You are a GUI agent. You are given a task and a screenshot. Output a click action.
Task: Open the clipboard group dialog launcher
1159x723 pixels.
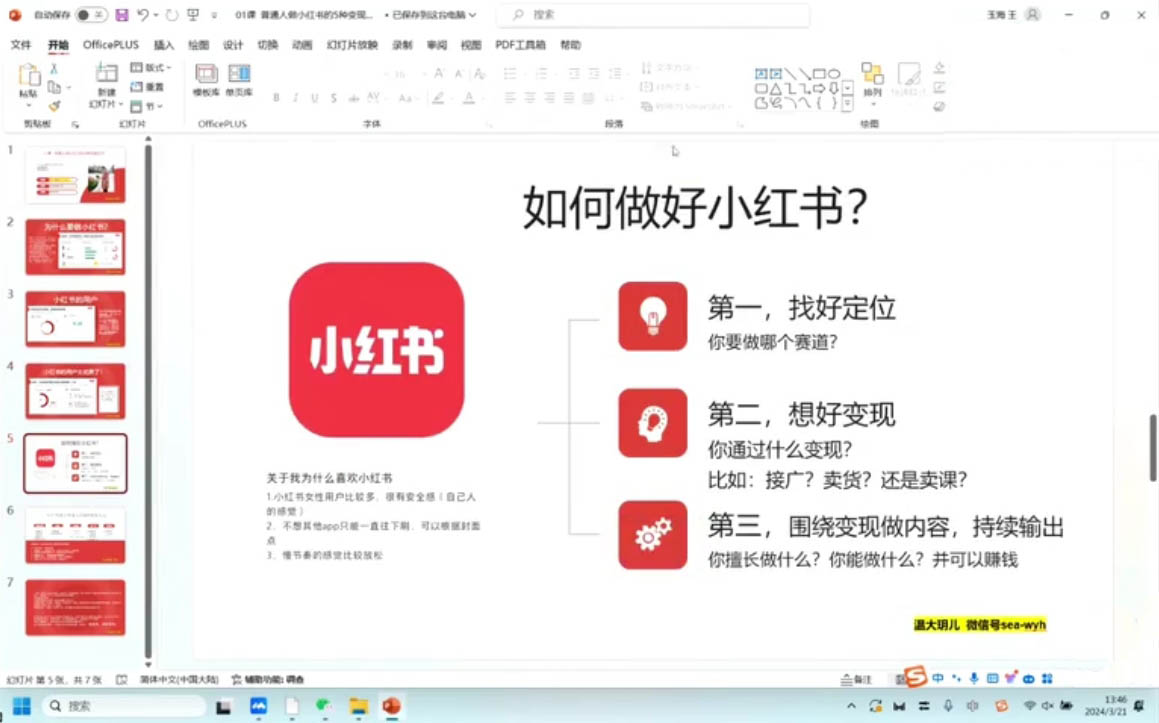(x=75, y=125)
